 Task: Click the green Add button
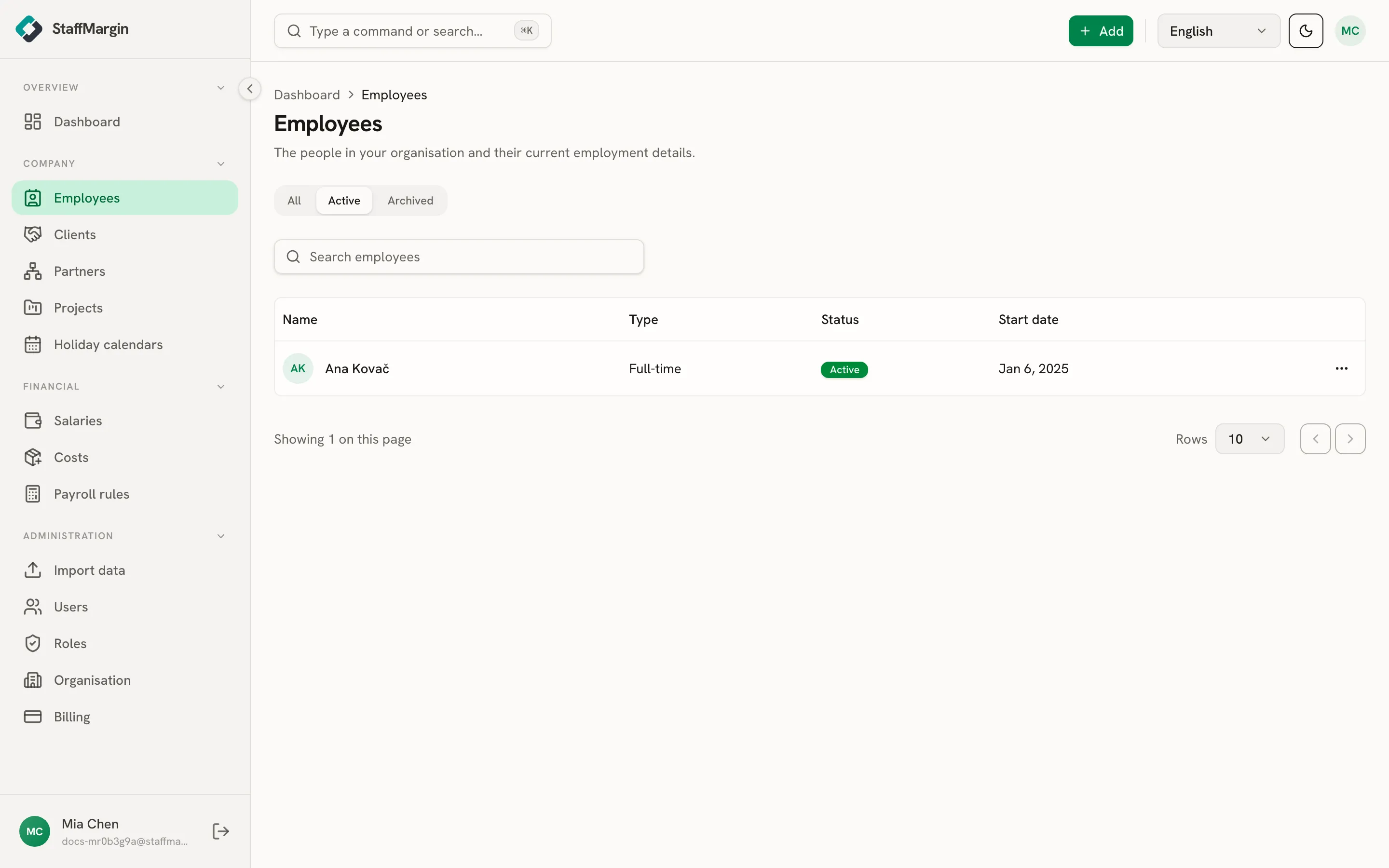(x=1101, y=31)
